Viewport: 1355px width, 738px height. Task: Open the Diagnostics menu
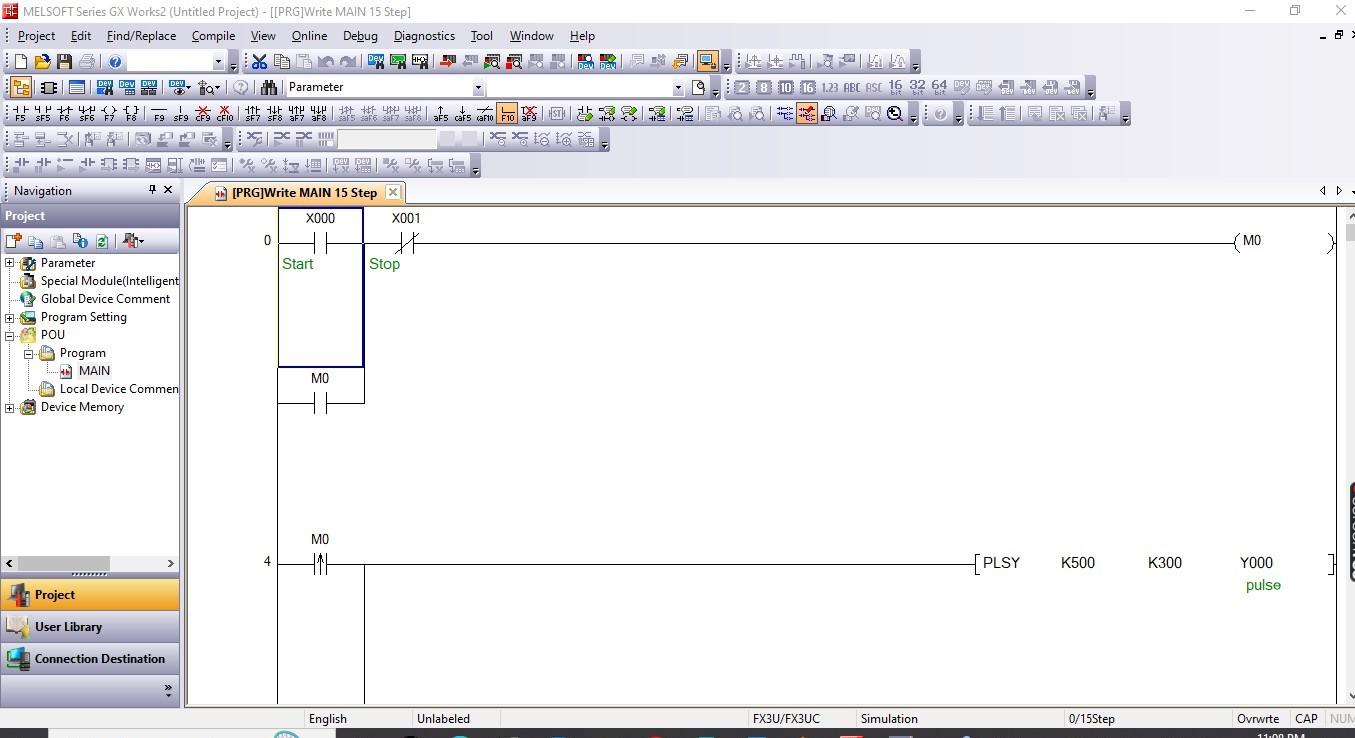coord(424,35)
